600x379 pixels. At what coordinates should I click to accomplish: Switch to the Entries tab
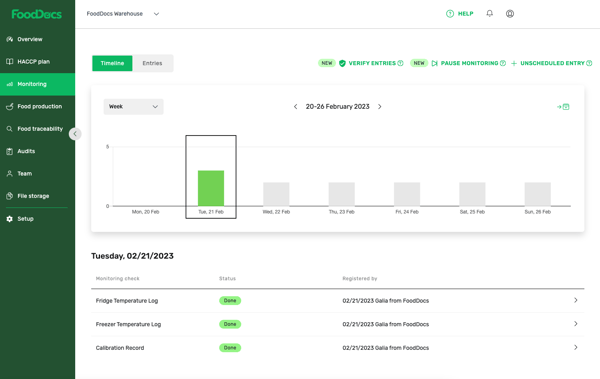pos(152,63)
